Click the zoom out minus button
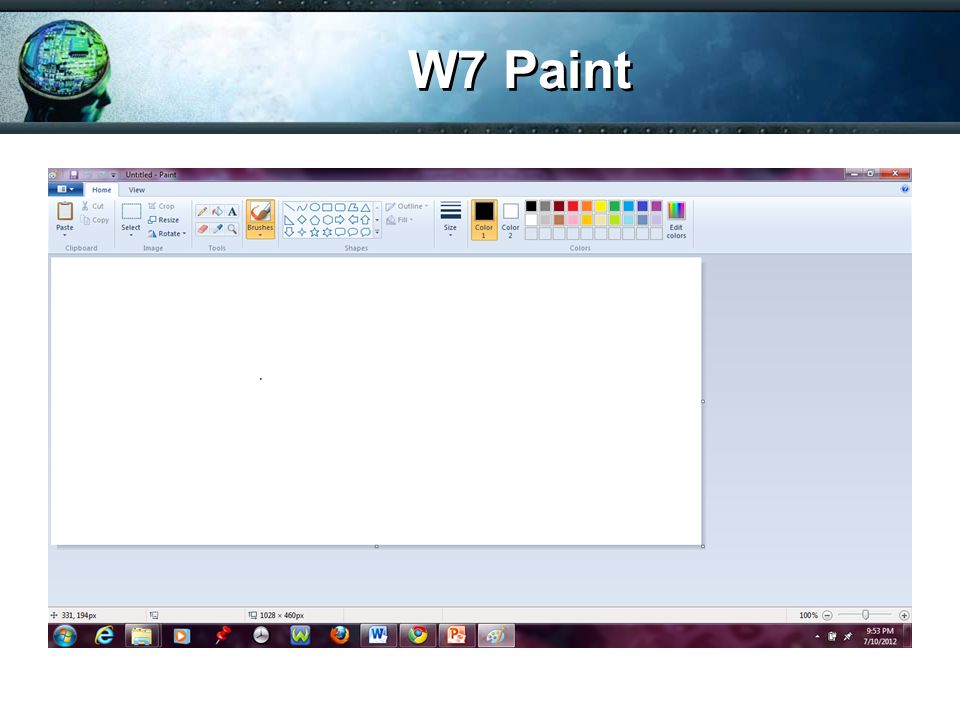 [827, 615]
